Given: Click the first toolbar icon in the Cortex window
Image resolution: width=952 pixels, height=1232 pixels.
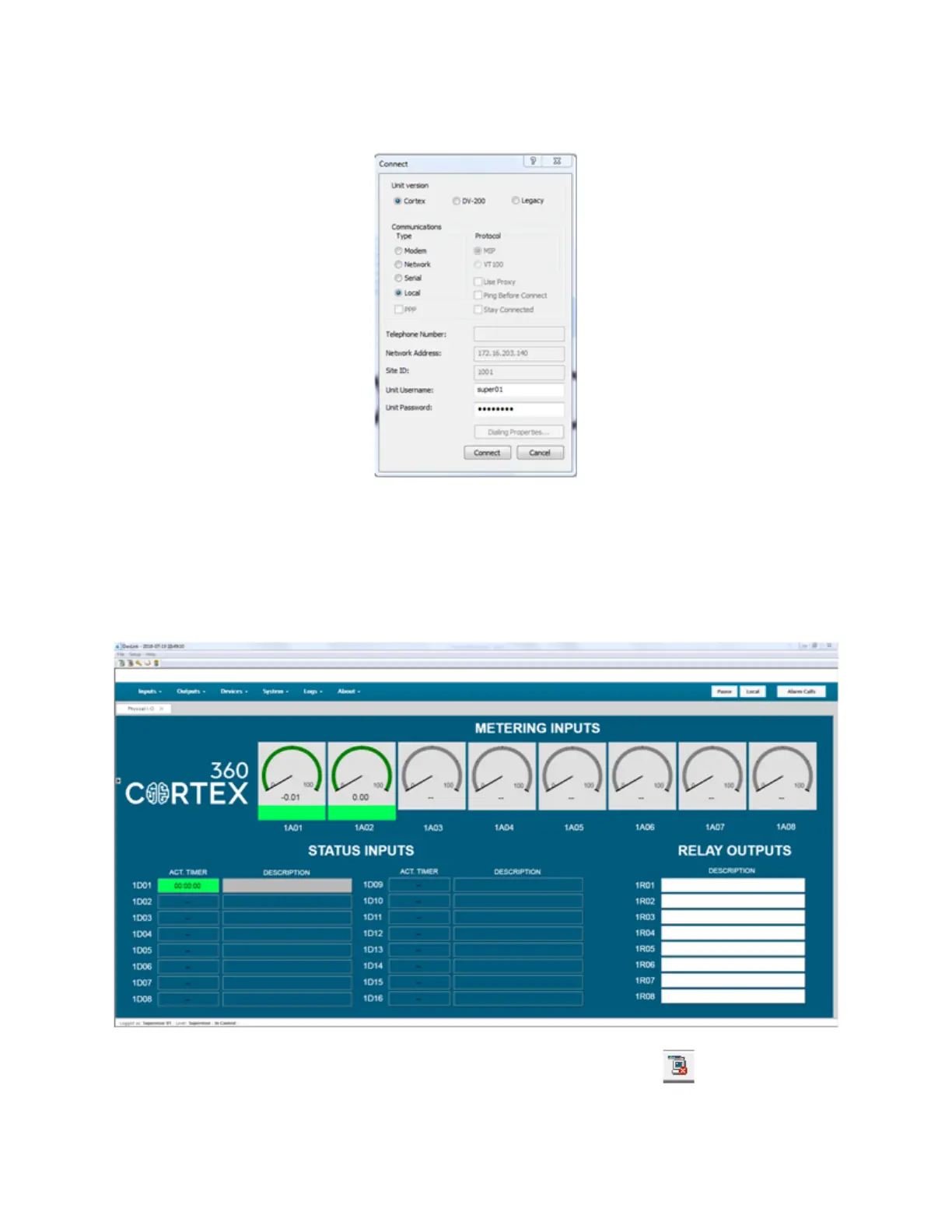Looking at the screenshot, I should (x=122, y=663).
